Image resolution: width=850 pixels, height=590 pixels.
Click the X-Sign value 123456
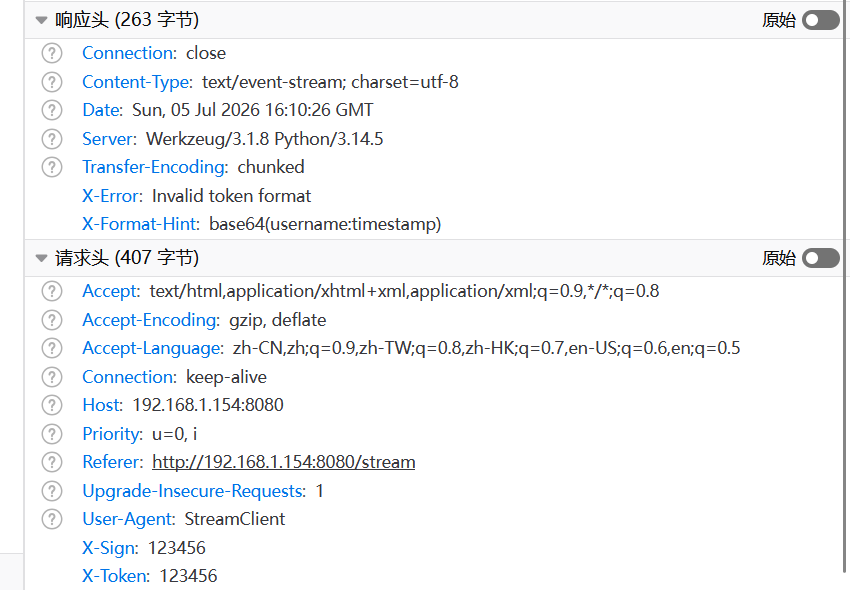point(177,548)
